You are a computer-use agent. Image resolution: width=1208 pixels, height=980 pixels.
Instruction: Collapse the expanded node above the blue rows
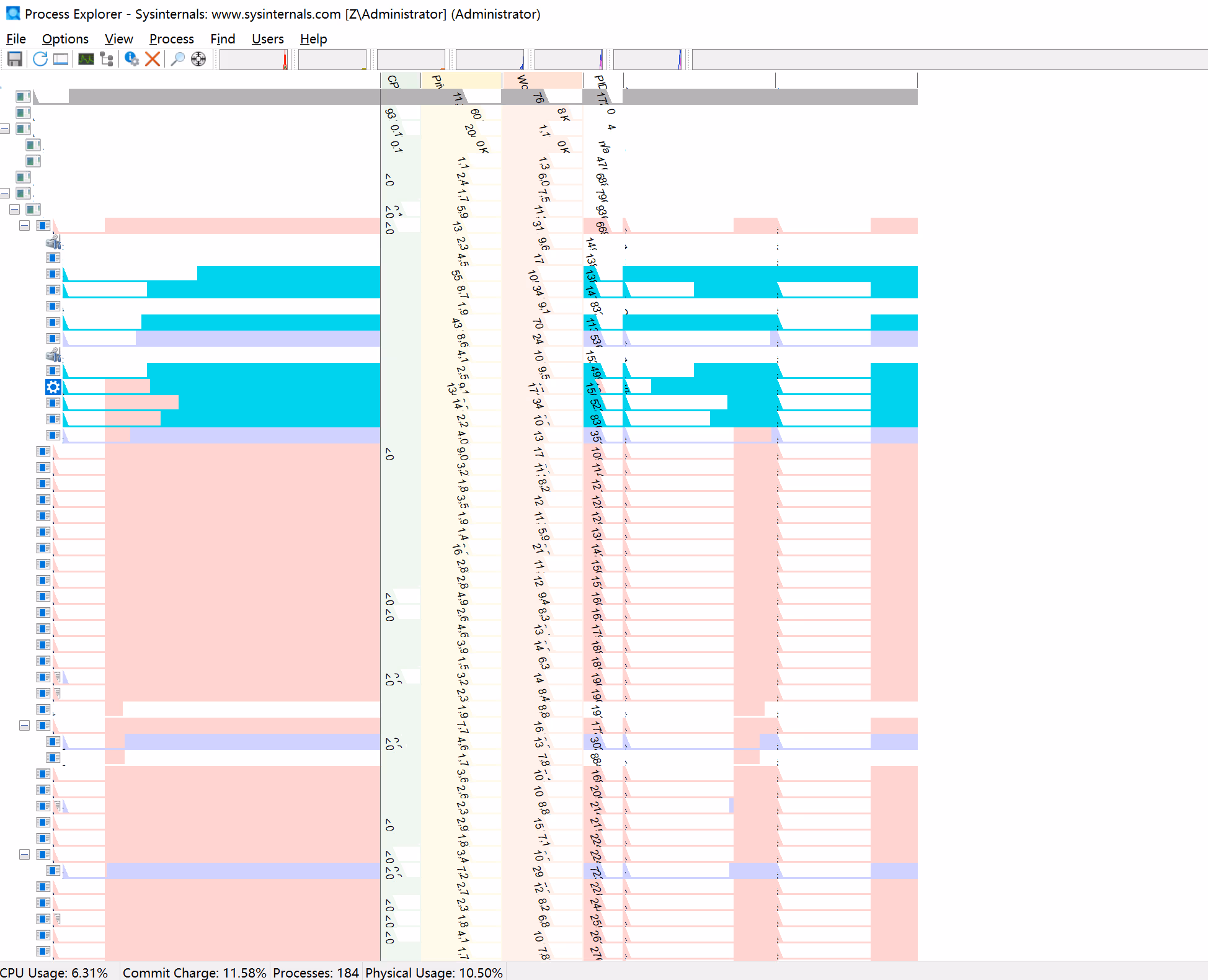click(x=24, y=226)
